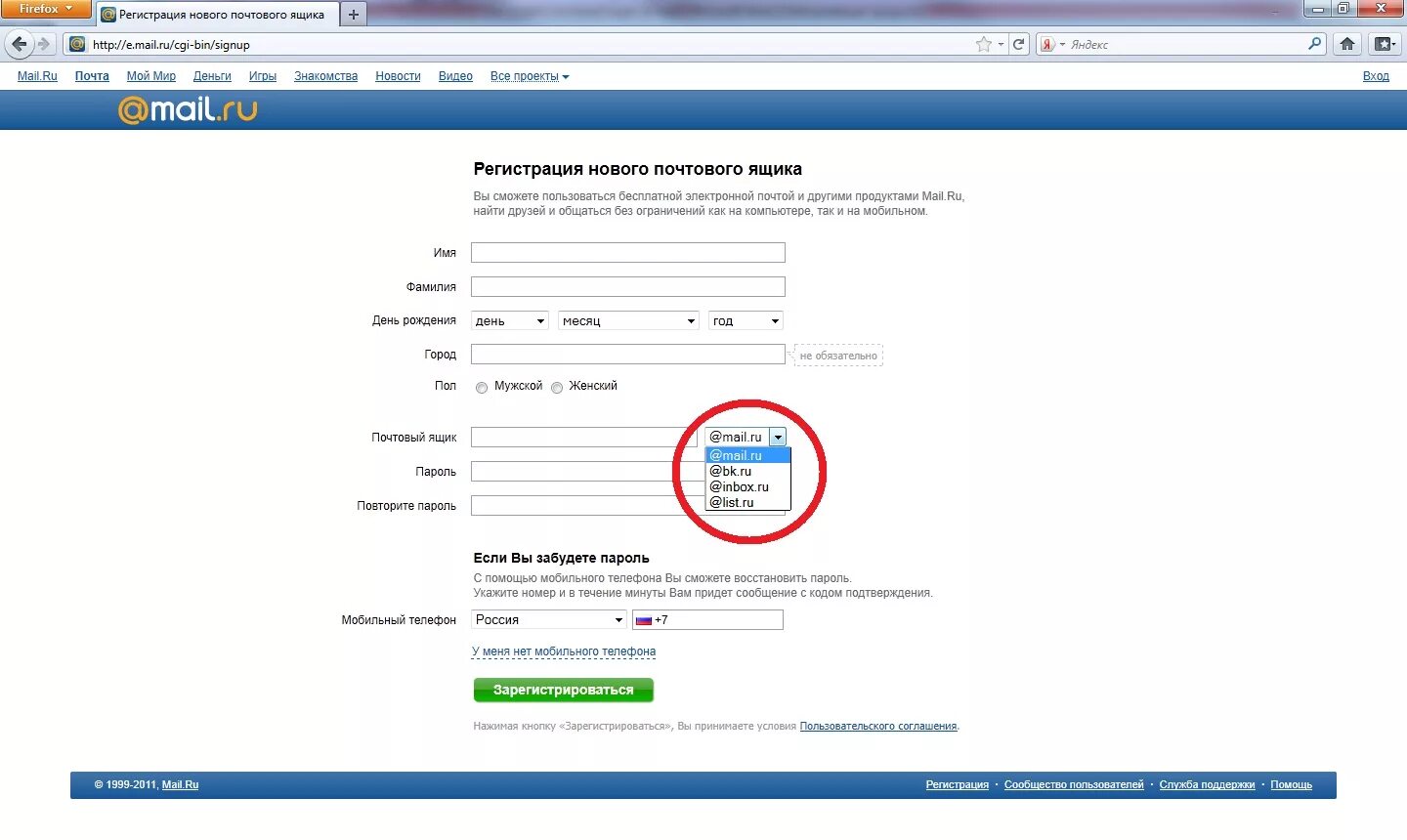Click the Фамилия input field
This screenshot has height=840, width=1407.
coord(628,287)
